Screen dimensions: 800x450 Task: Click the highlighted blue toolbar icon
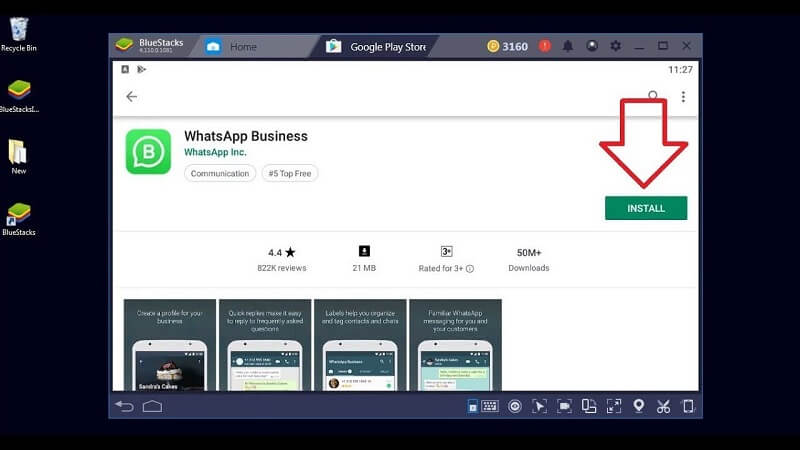472,406
